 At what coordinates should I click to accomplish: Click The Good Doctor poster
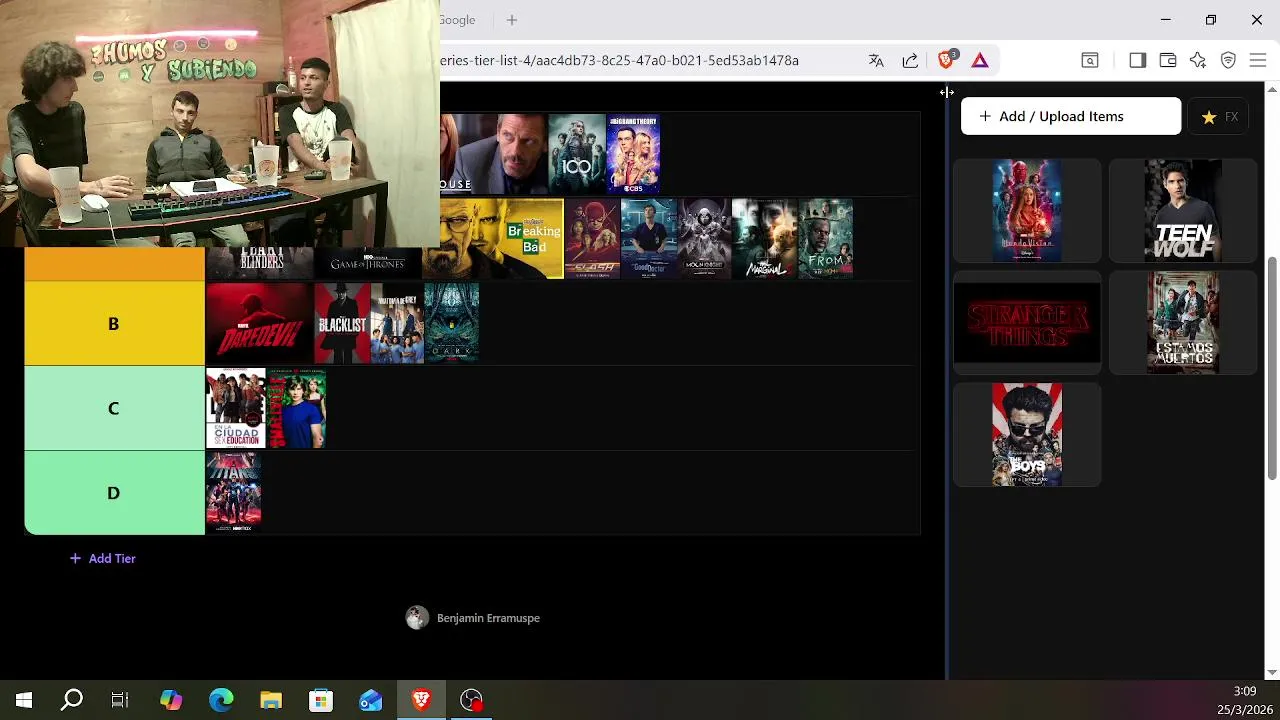click(649, 238)
